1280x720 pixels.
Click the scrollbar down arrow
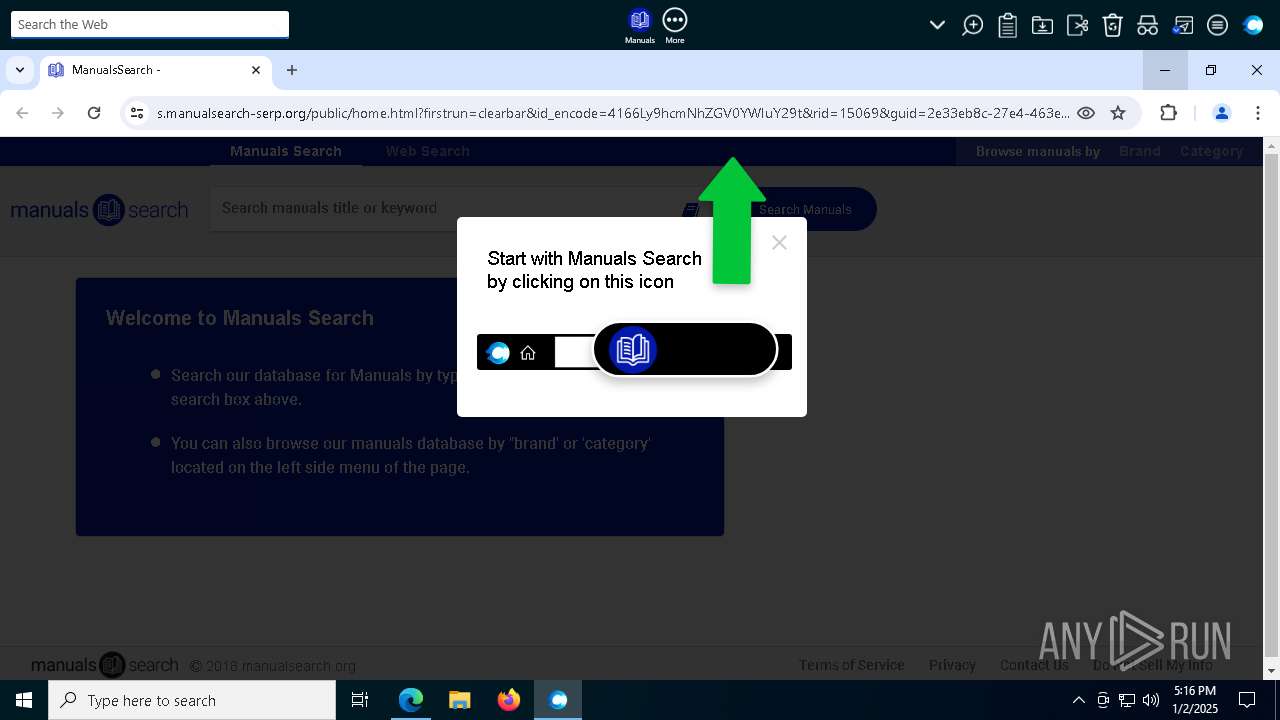click(x=1271, y=671)
